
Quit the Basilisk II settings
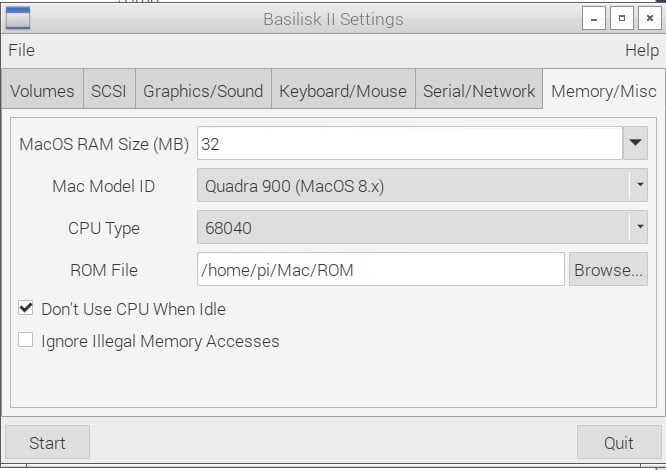619,442
